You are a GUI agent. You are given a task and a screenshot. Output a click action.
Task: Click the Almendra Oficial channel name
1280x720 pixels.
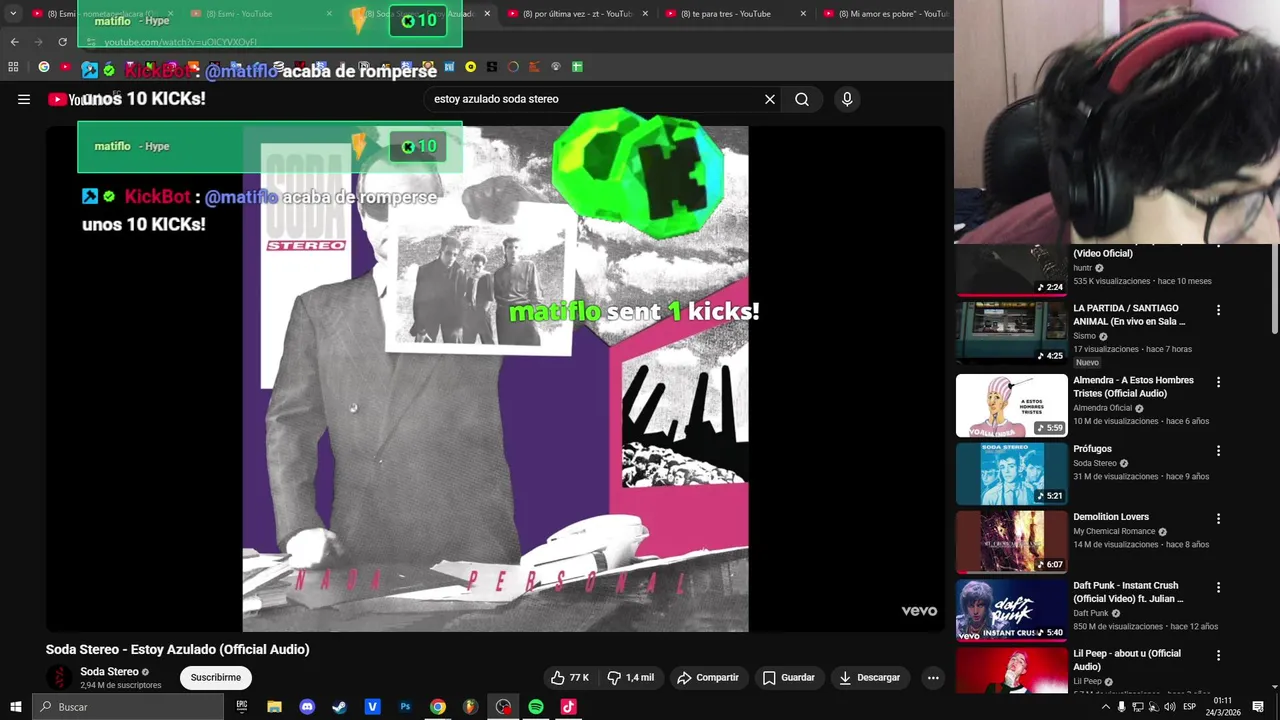pyautogui.click(x=1102, y=408)
